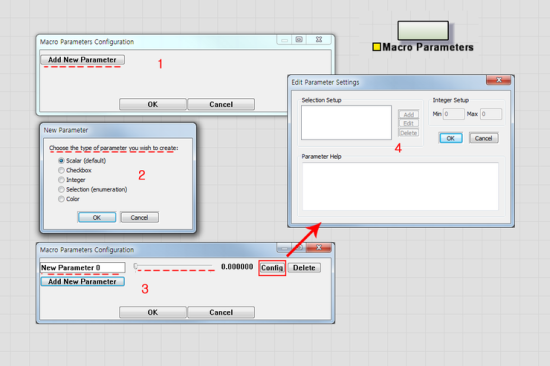Image resolution: width=550 pixels, height=366 pixels.
Task: Click OK in bottom Macro Parameters Configuration window
Action: [153, 312]
